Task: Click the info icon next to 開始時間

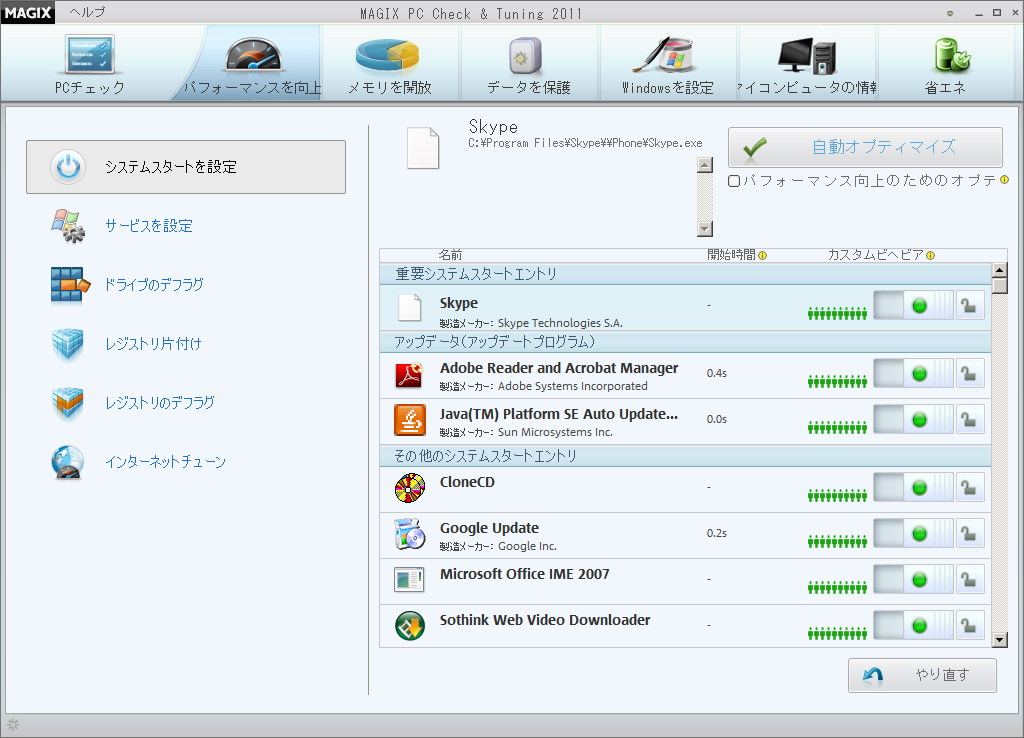Action: (762, 255)
